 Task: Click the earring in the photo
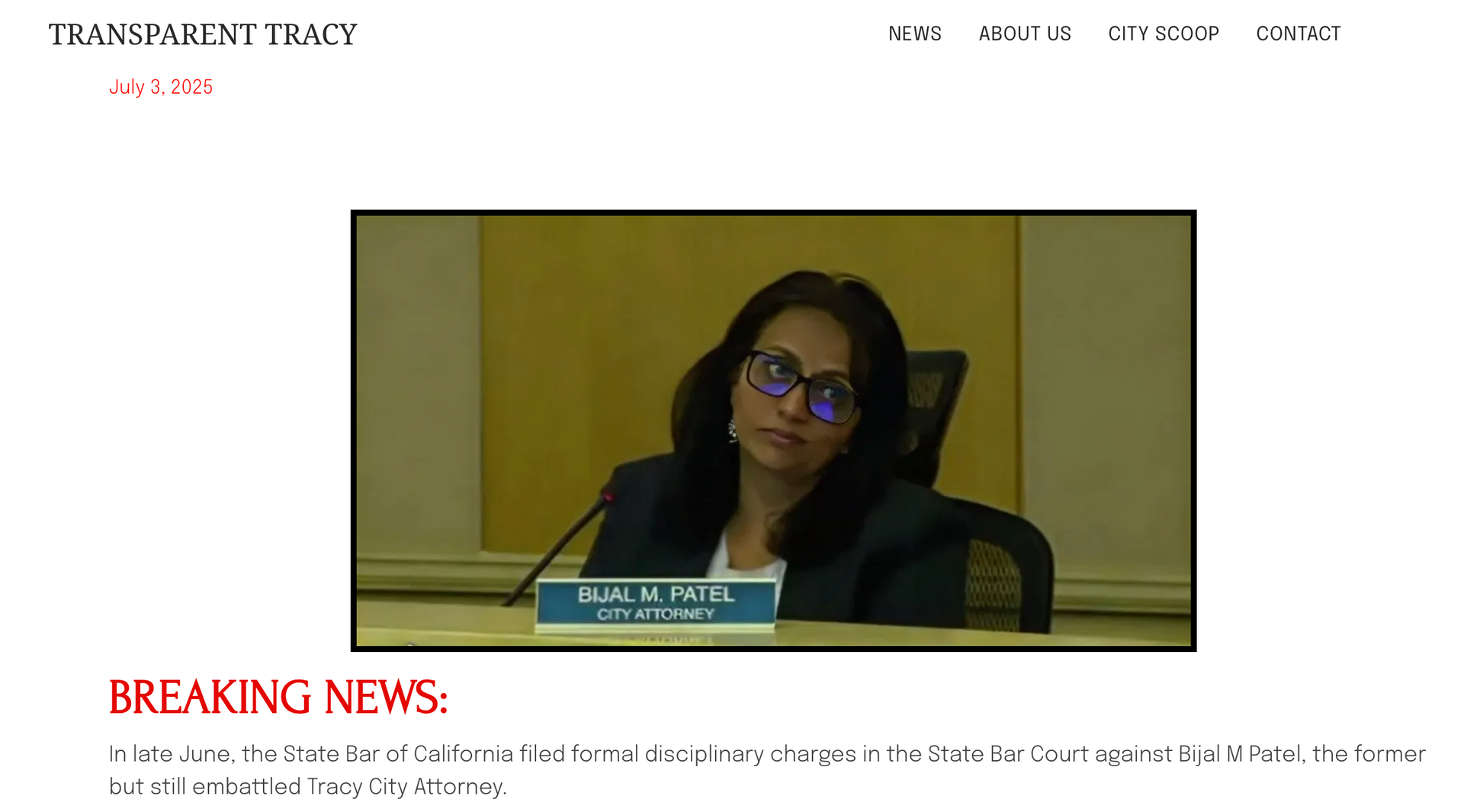pyautogui.click(x=733, y=431)
